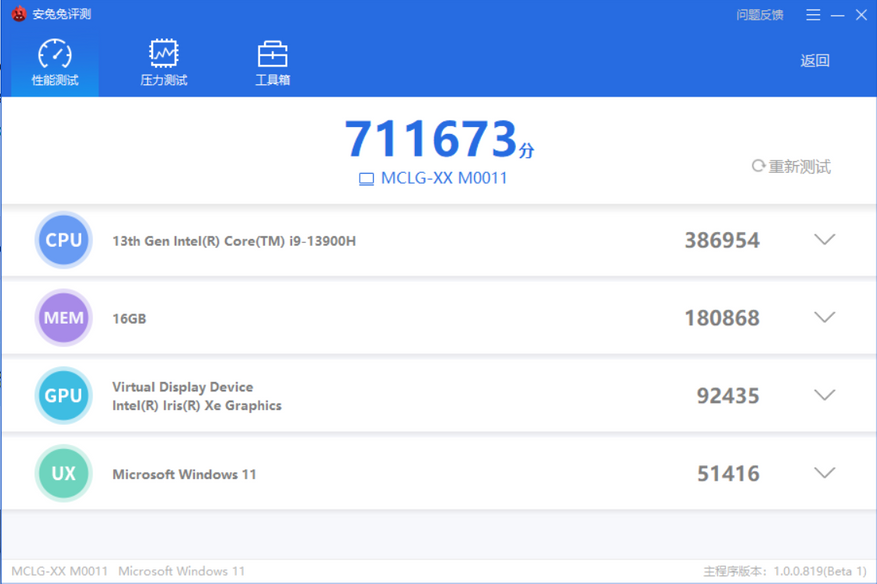Click the 返回 back button
The image size is (877, 584).
point(815,60)
